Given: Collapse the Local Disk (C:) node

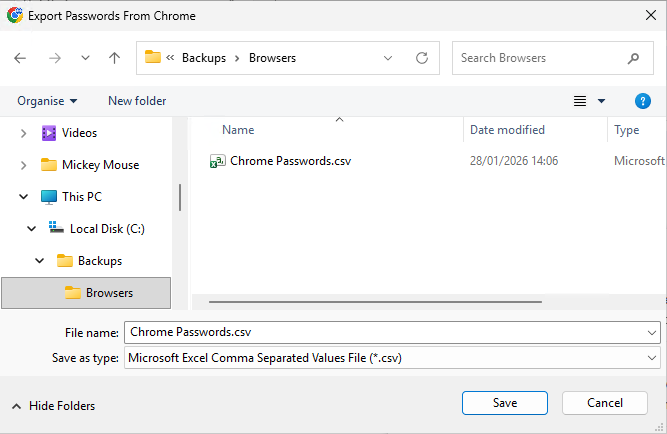Looking at the screenshot, I should [31, 228].
